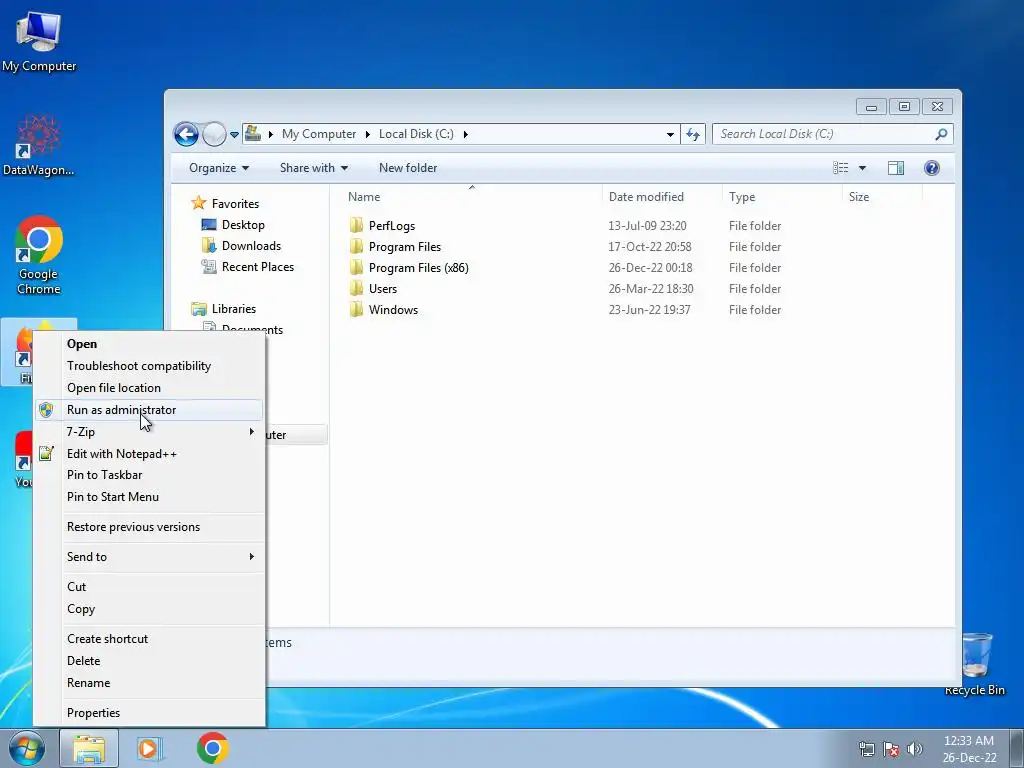Choose Rename from context menu
1024x768 pixels.
click(x=150, y=683)
